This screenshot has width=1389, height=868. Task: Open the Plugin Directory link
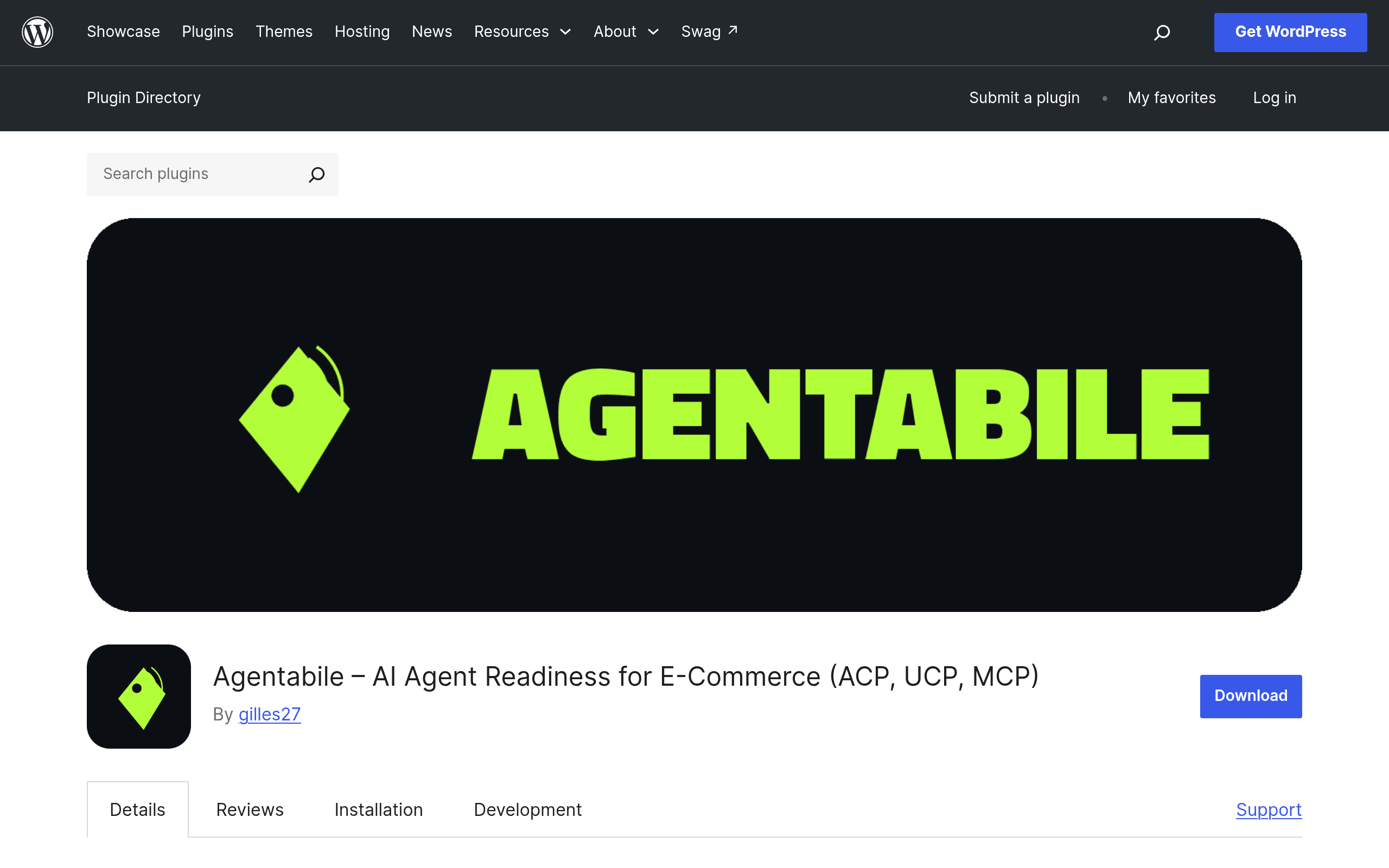pyautogui.click(x=143, y=98)
